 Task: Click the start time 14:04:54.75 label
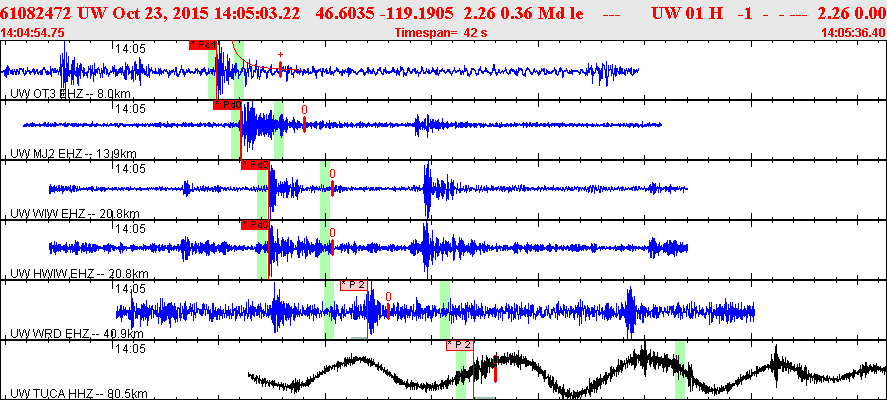[33, 33]
